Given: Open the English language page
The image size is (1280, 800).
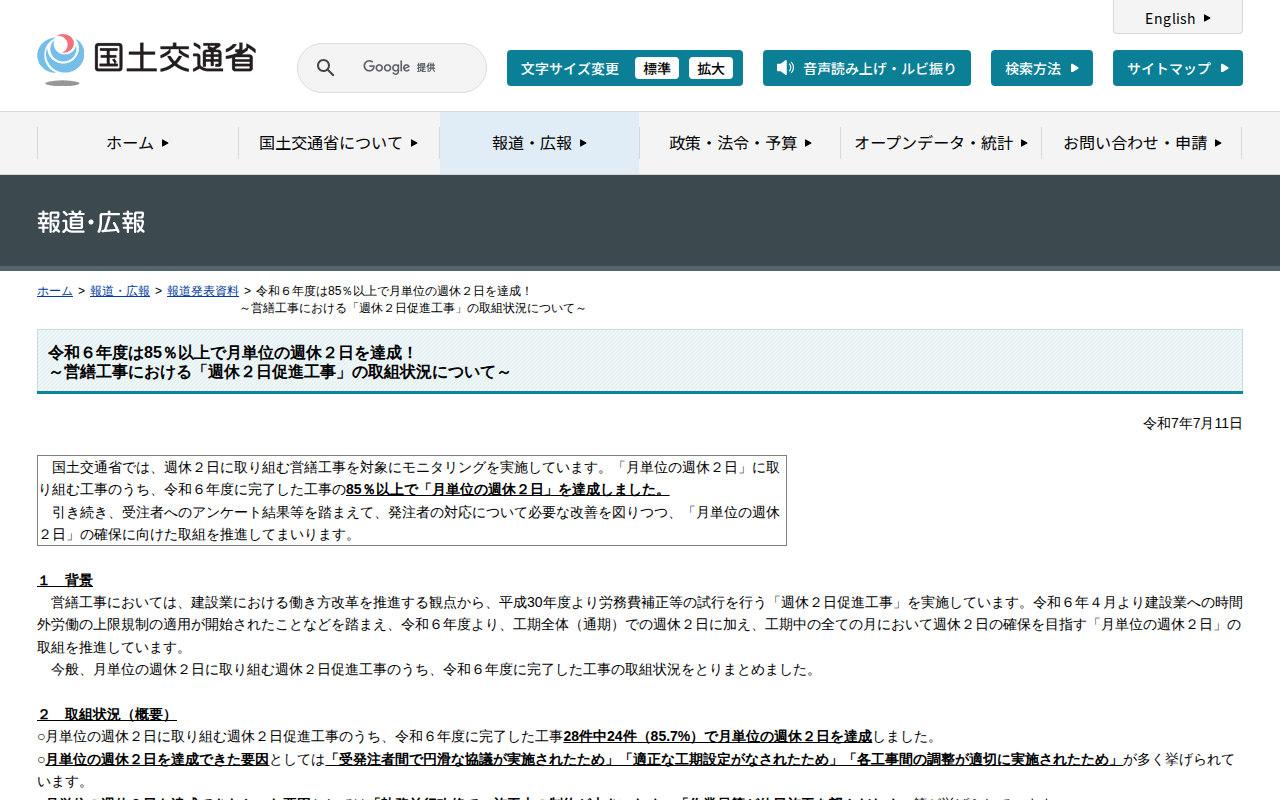Looking at the screenshot, I should pos(1178,18).
